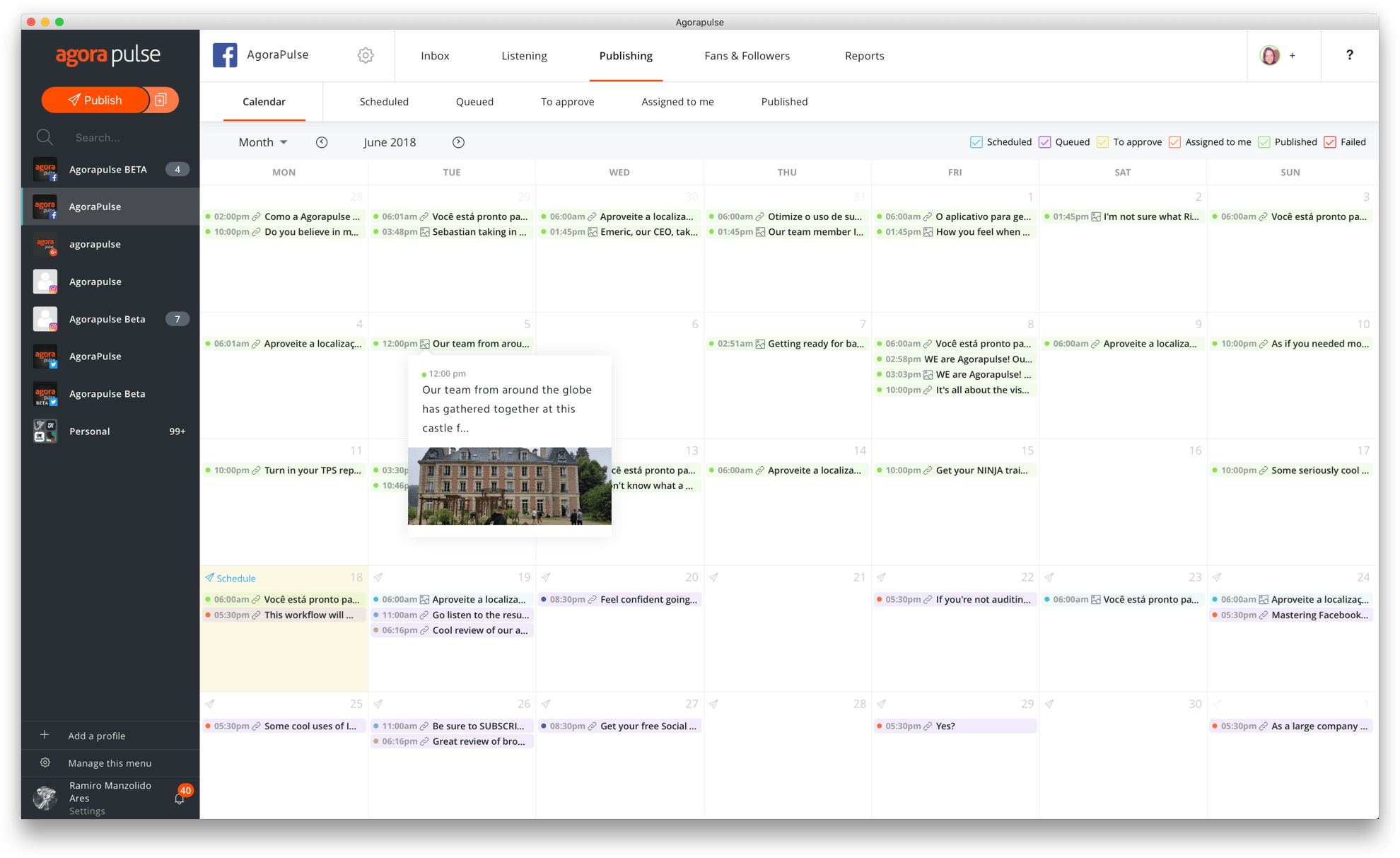This screenshot has height=858, width=1400.
Task: Click the Scheduled calendar filter checkbox
Action: pyautogui.click(x=977, y=141)
